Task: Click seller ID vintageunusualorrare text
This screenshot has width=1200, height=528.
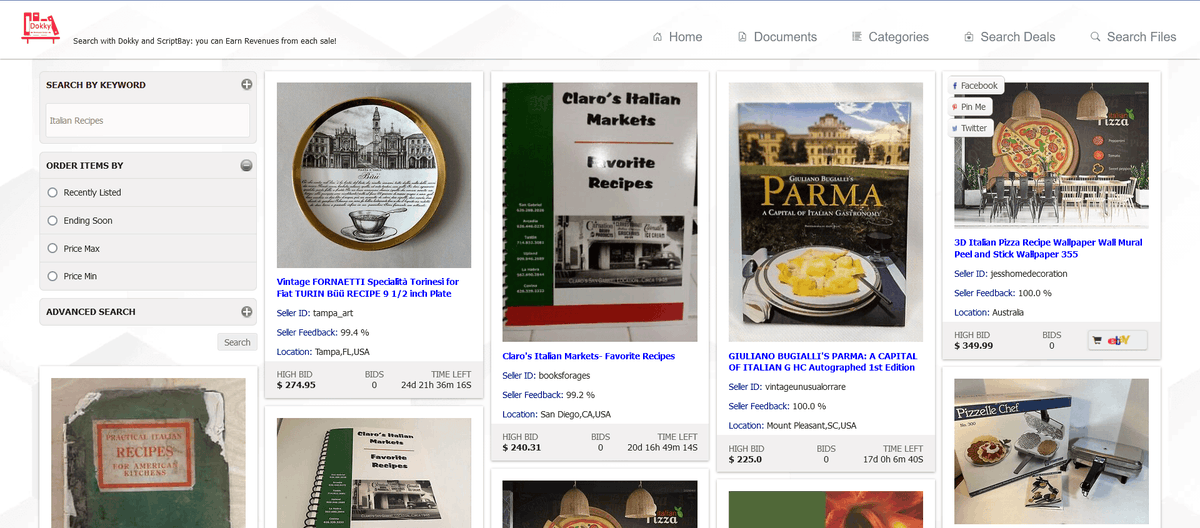Action: (x=805, y=387)
